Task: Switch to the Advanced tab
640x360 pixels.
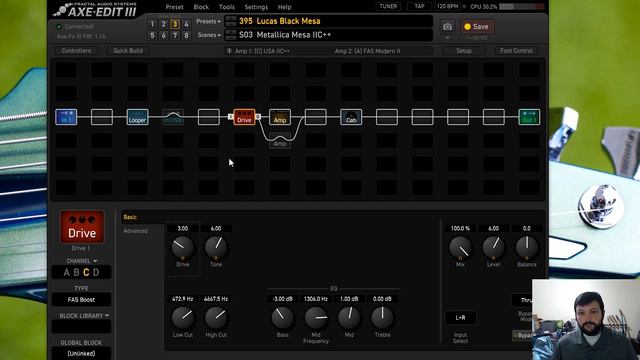Action: point(135,231)
